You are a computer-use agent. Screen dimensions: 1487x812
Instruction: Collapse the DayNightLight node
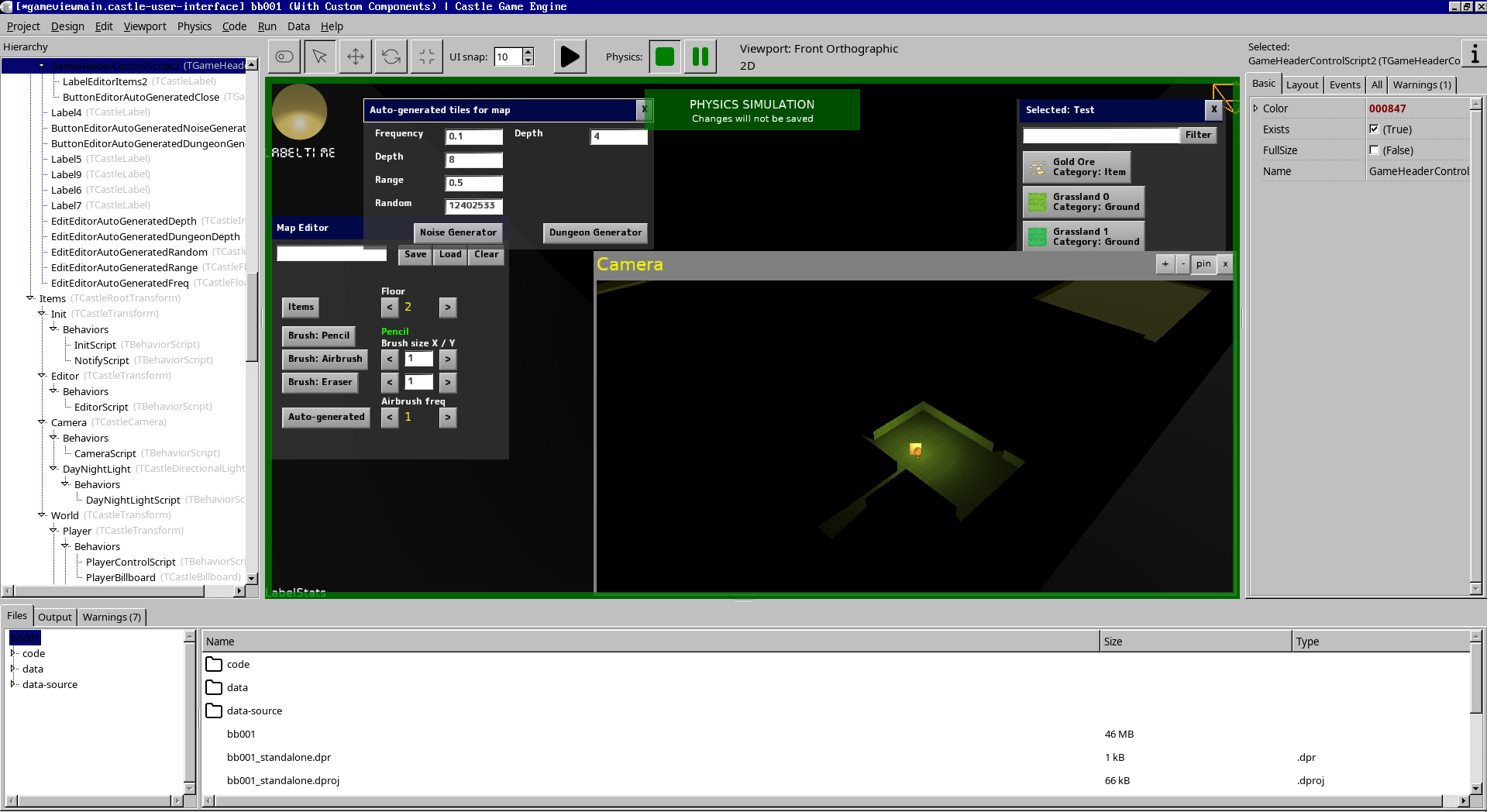click(53, 468)
